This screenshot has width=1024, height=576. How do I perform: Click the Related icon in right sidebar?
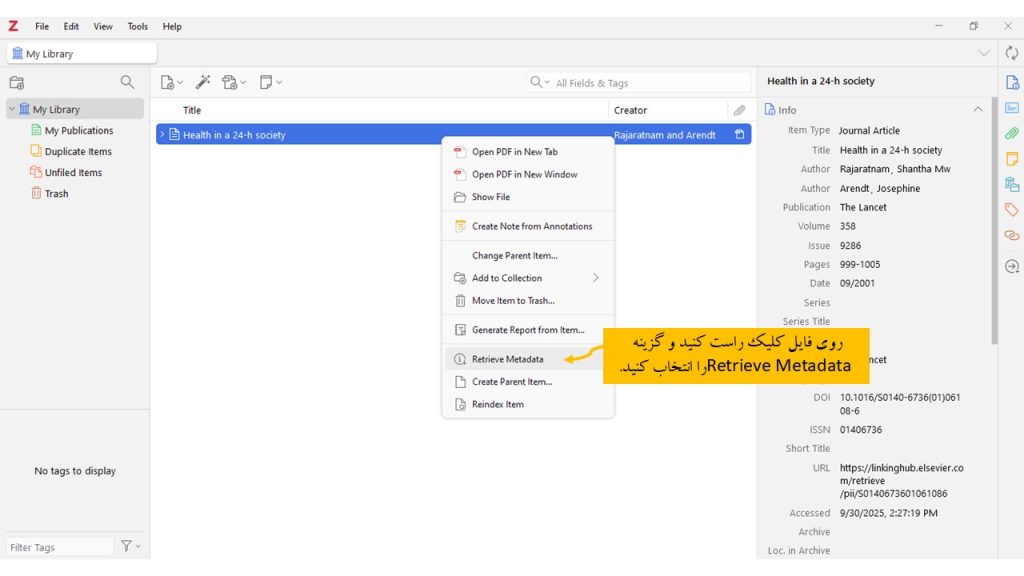[x=1011, y=236]
